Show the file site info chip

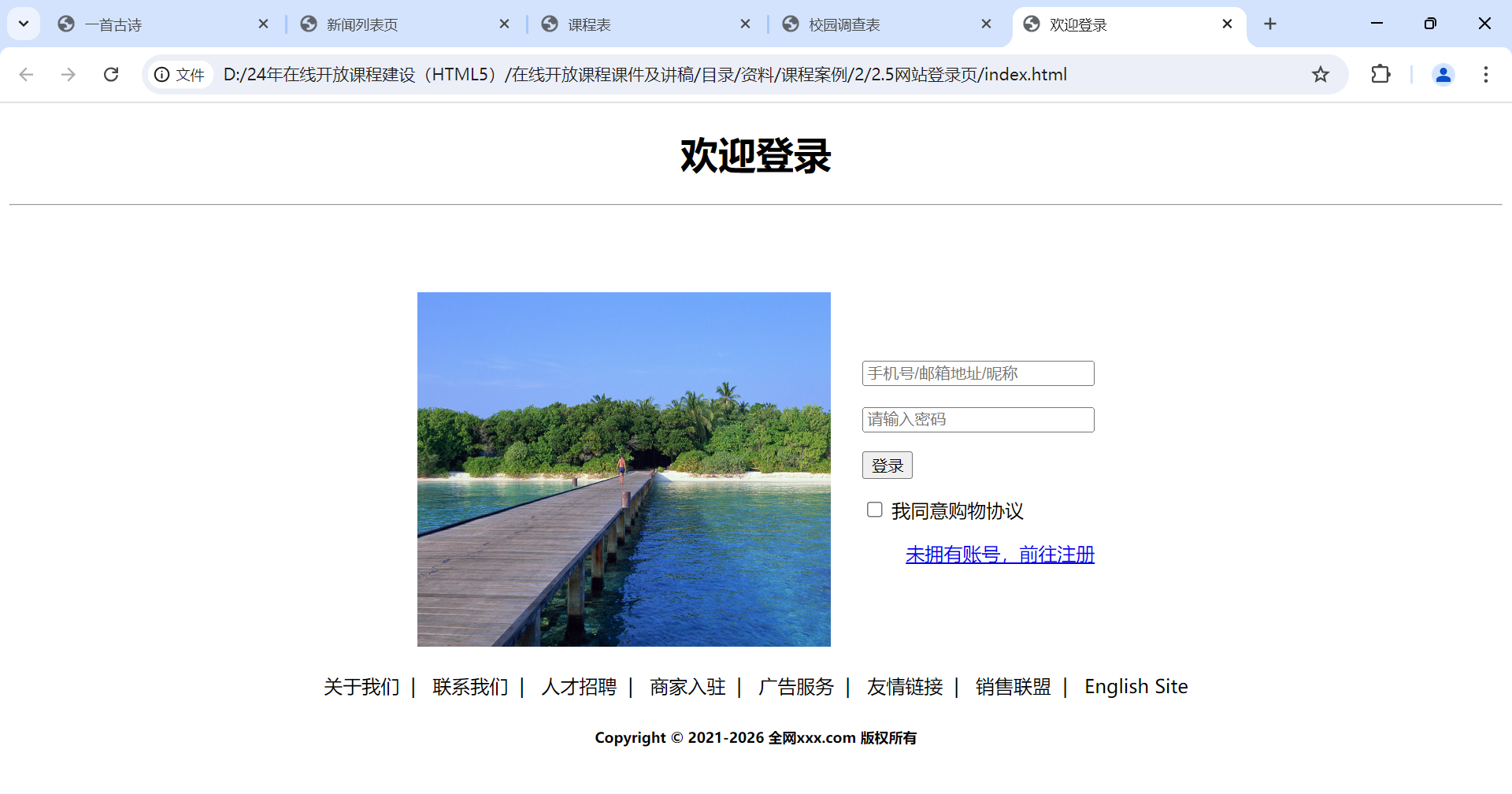[x=180, y=74]
